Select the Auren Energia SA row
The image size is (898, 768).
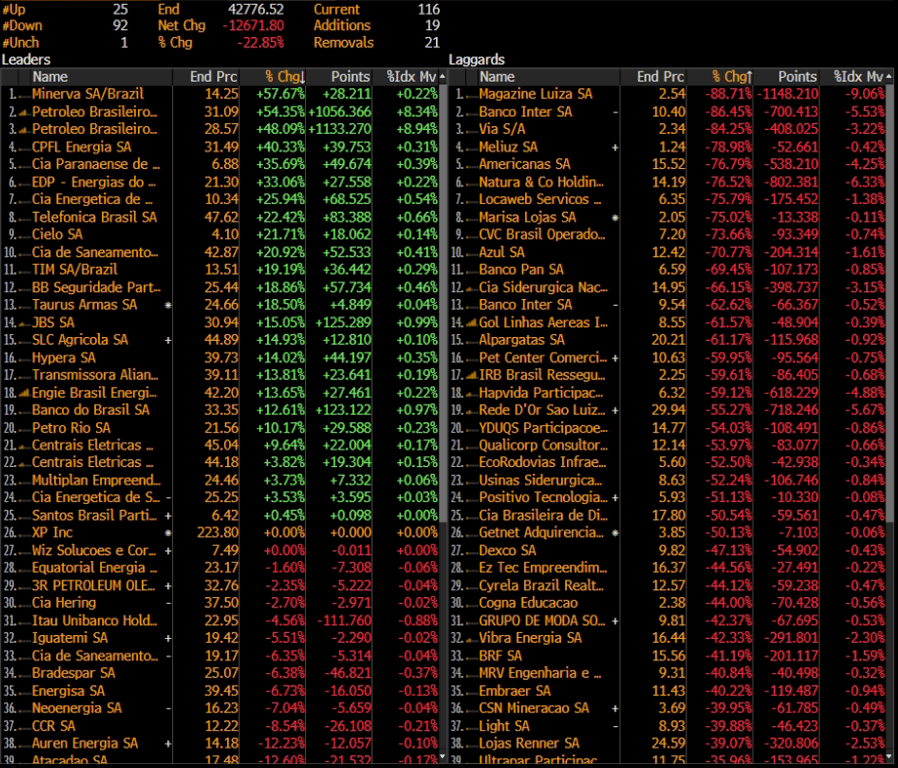coord(220,743)
